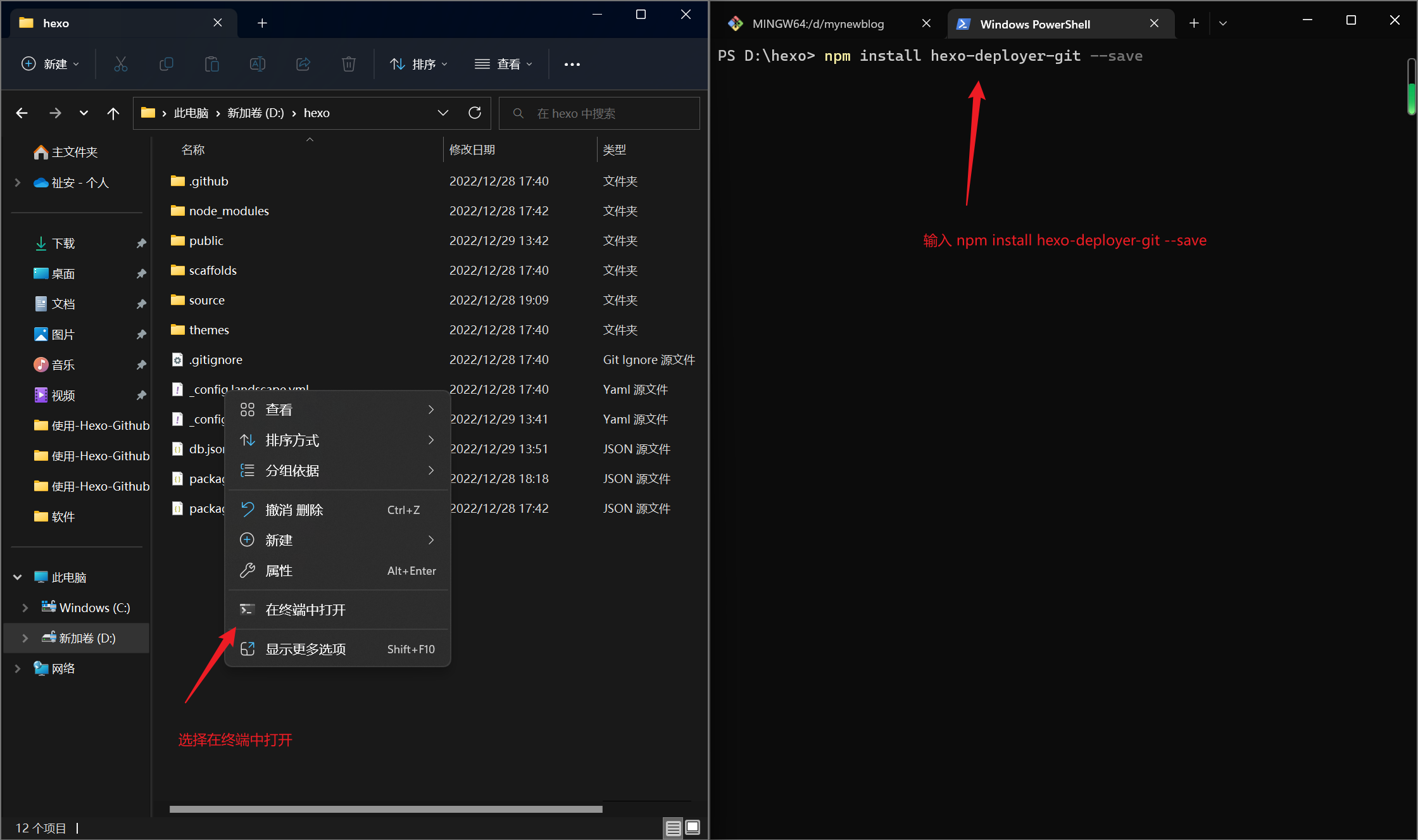Refresh the hexo folder view
This screenshot has width=1418, height=840.
click(x=475, y=113)
